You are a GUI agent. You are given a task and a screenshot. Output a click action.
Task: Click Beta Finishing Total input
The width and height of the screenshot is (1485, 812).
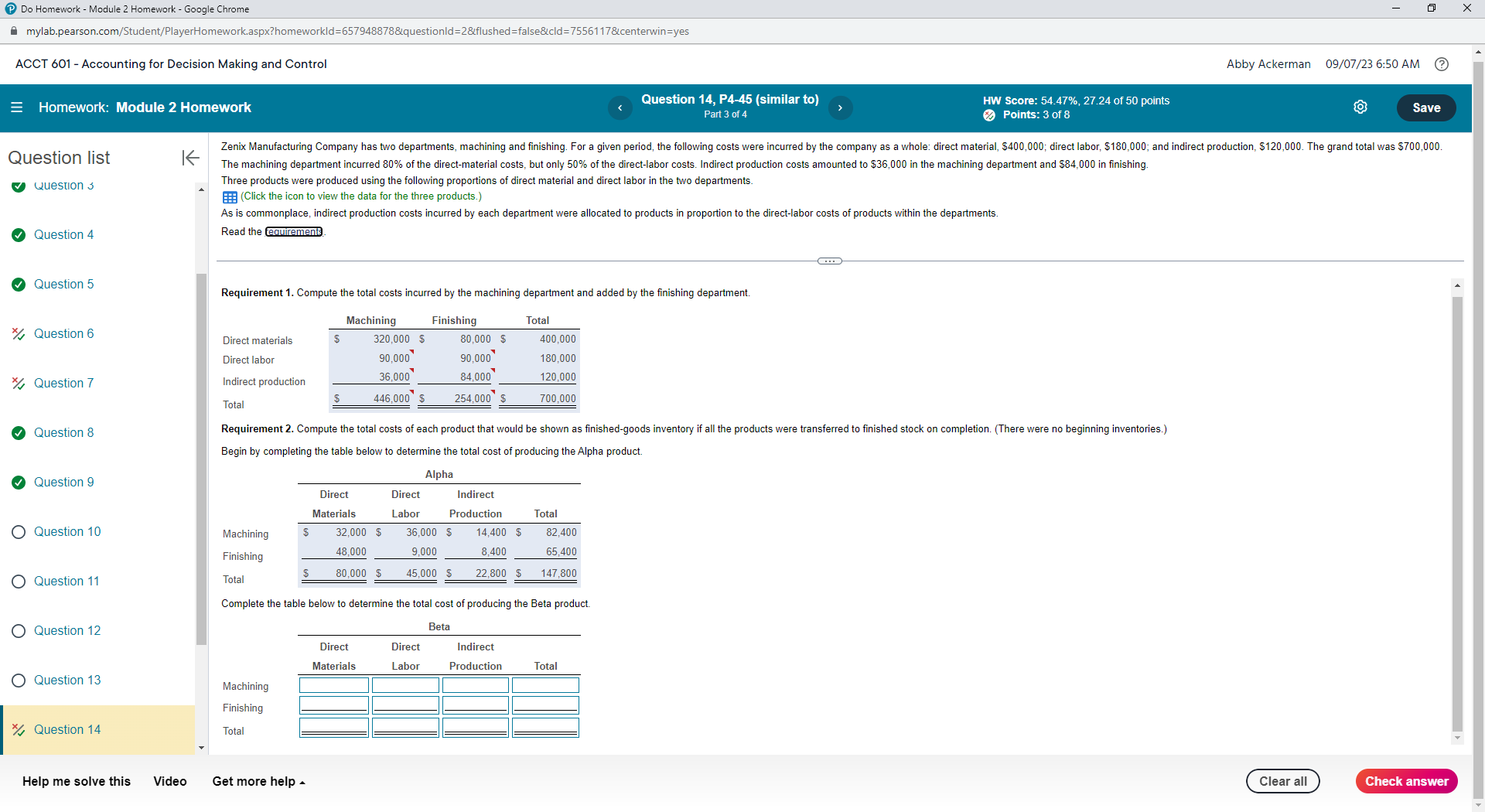click(x=545, y=705)
